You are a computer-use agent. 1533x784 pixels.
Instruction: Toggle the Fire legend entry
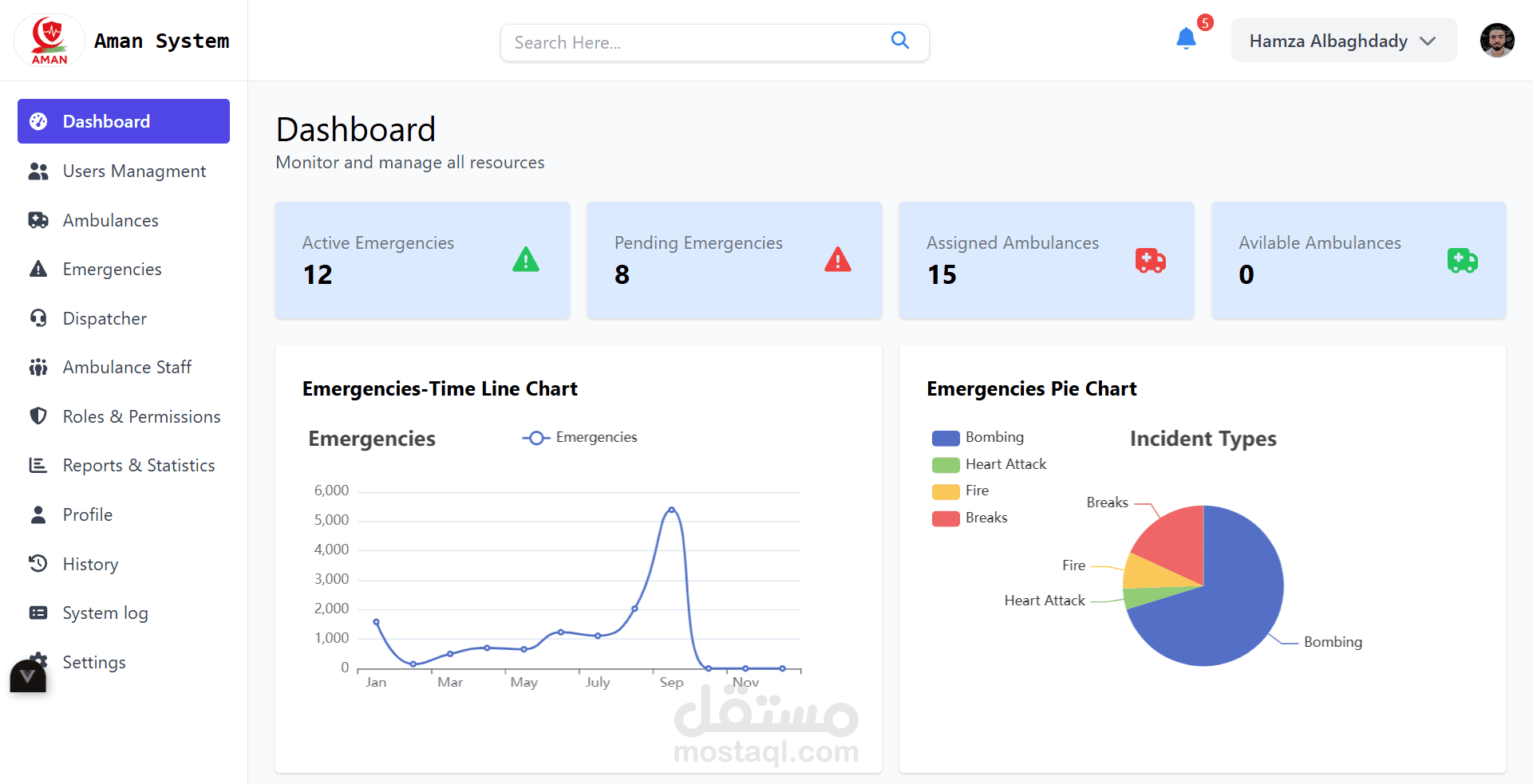(x=961, y=490)
